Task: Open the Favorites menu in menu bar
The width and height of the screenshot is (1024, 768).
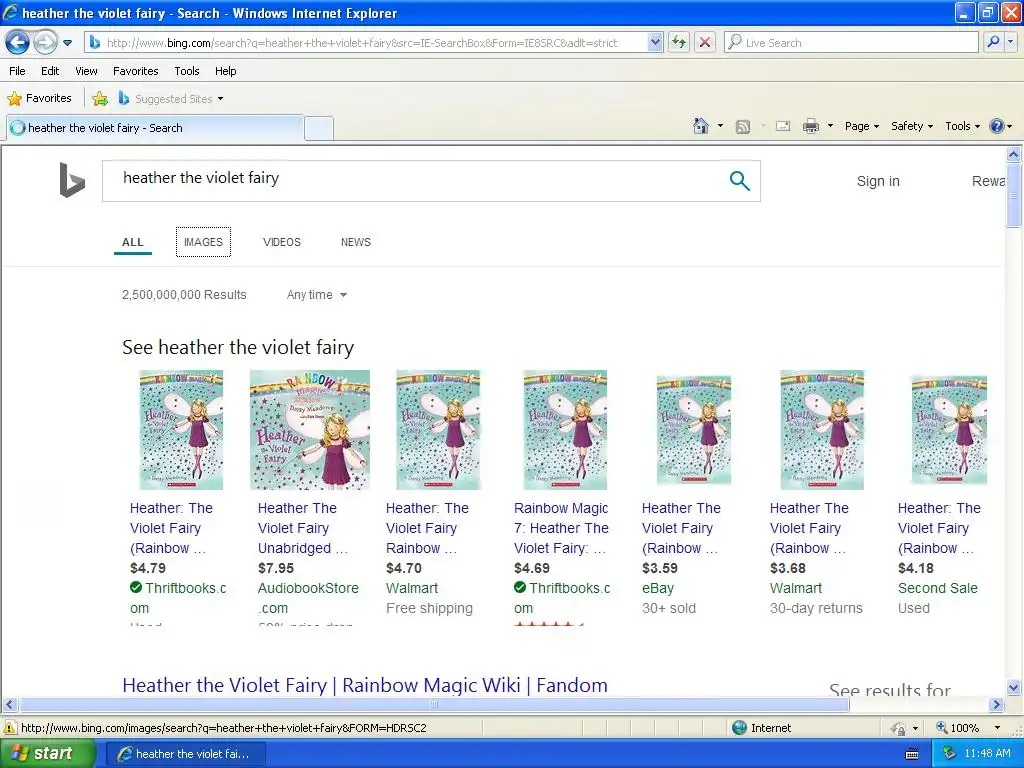Action: (x=135, y=71)
